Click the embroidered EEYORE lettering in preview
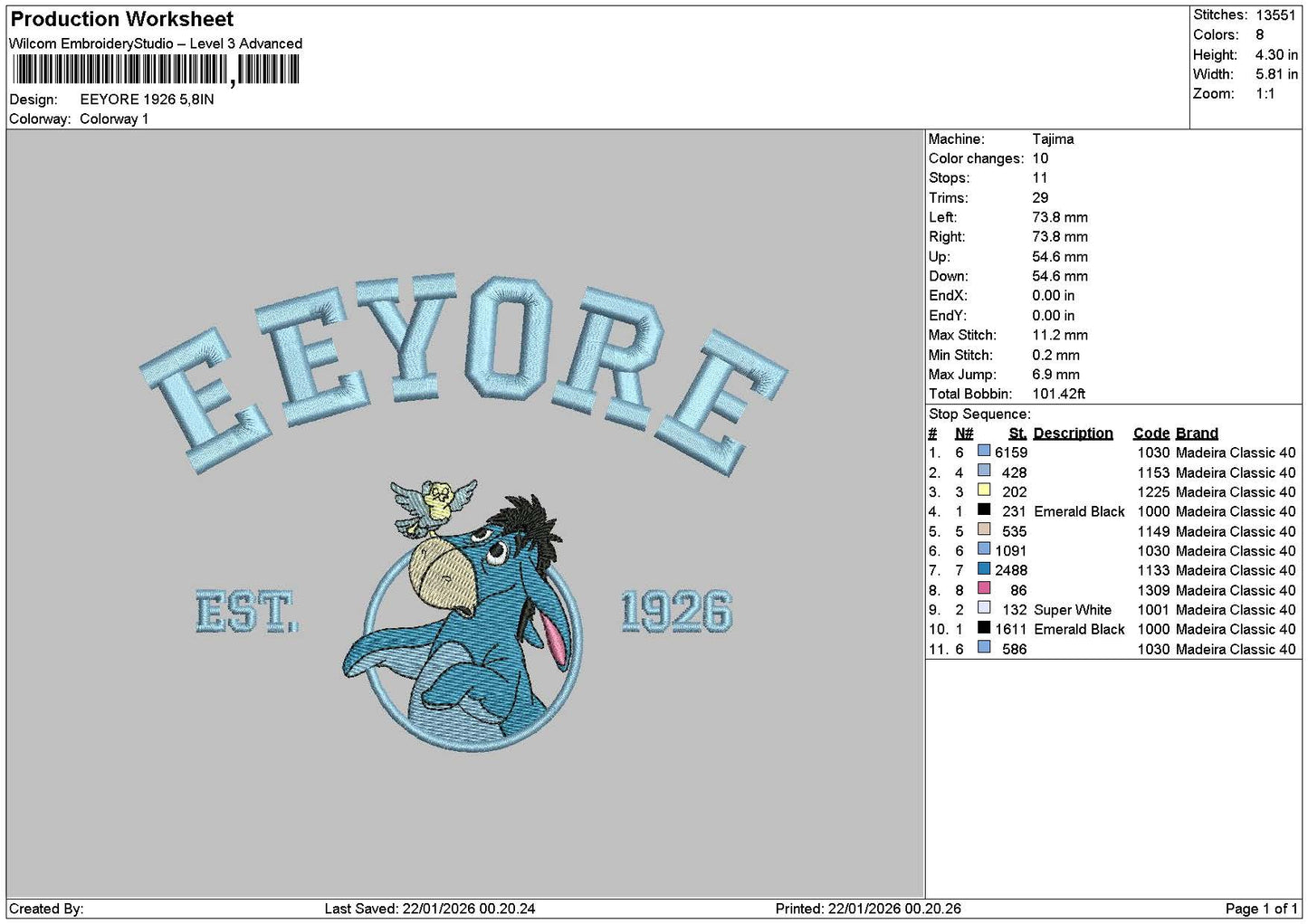This screenshot has height=924, width=1308. [x=463, y=373]
